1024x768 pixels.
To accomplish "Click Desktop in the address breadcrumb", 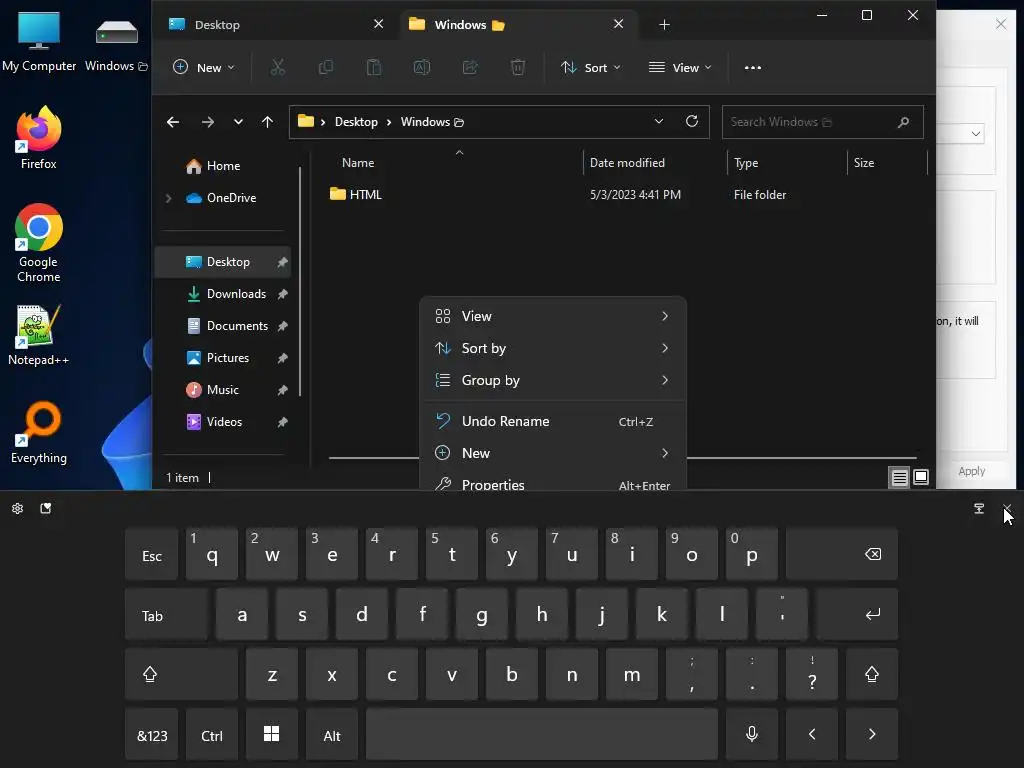I will 356,122.
